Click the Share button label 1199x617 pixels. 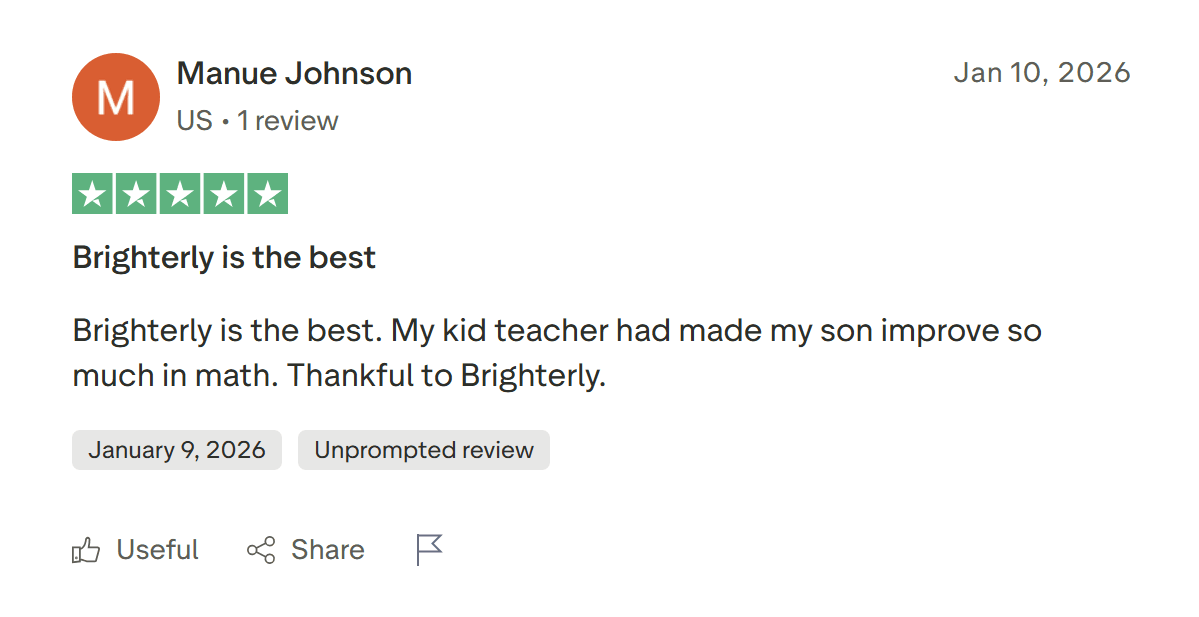(x=328, y=549)
